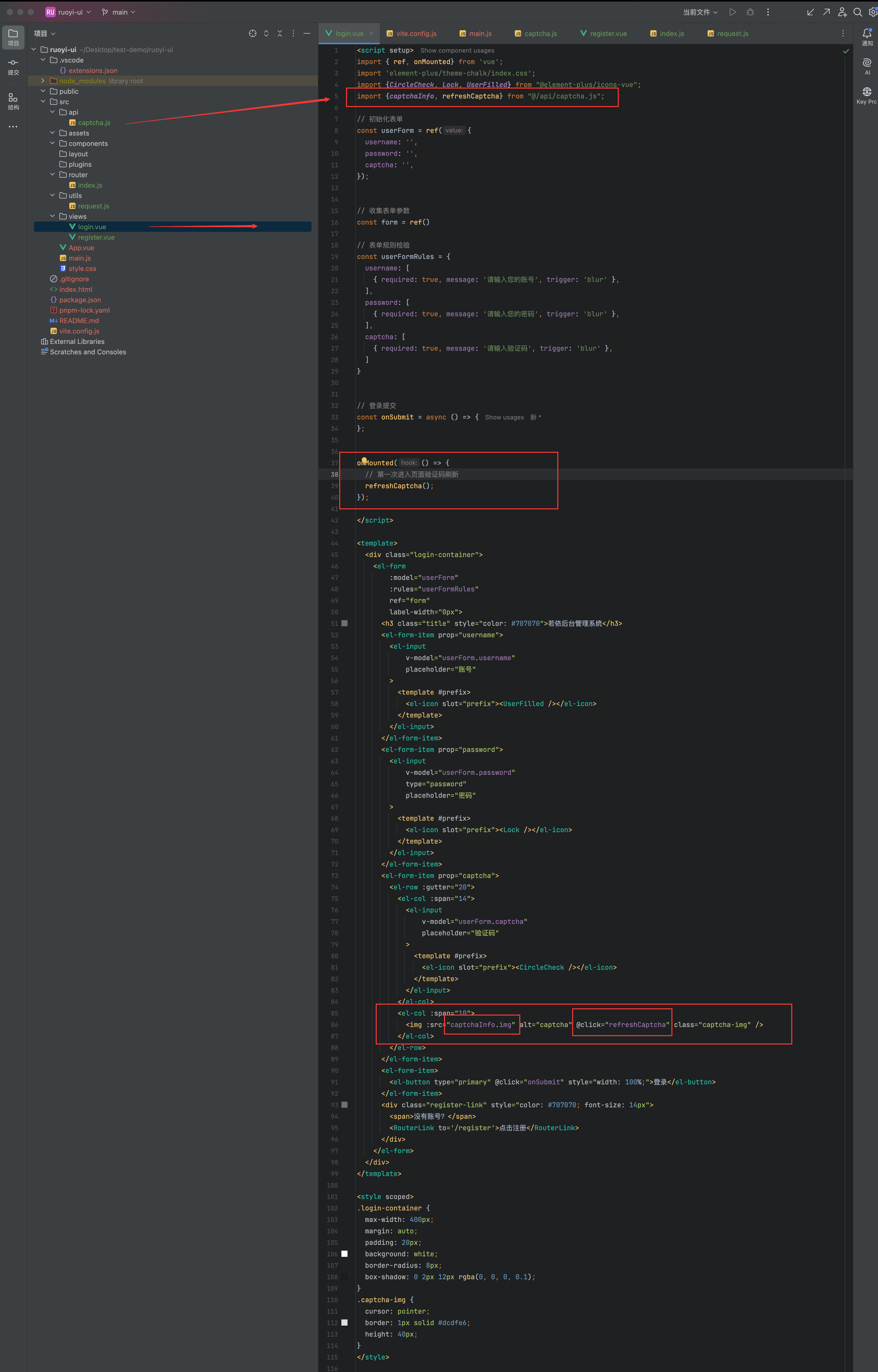878x1372 pixels.
Task: Click the update project (incoming arrow) icon
Action: click(810, 12)
